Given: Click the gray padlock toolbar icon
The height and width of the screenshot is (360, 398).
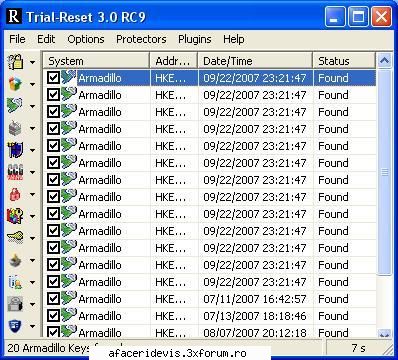Looking at the screenshot, I should [x=15, y=304].
